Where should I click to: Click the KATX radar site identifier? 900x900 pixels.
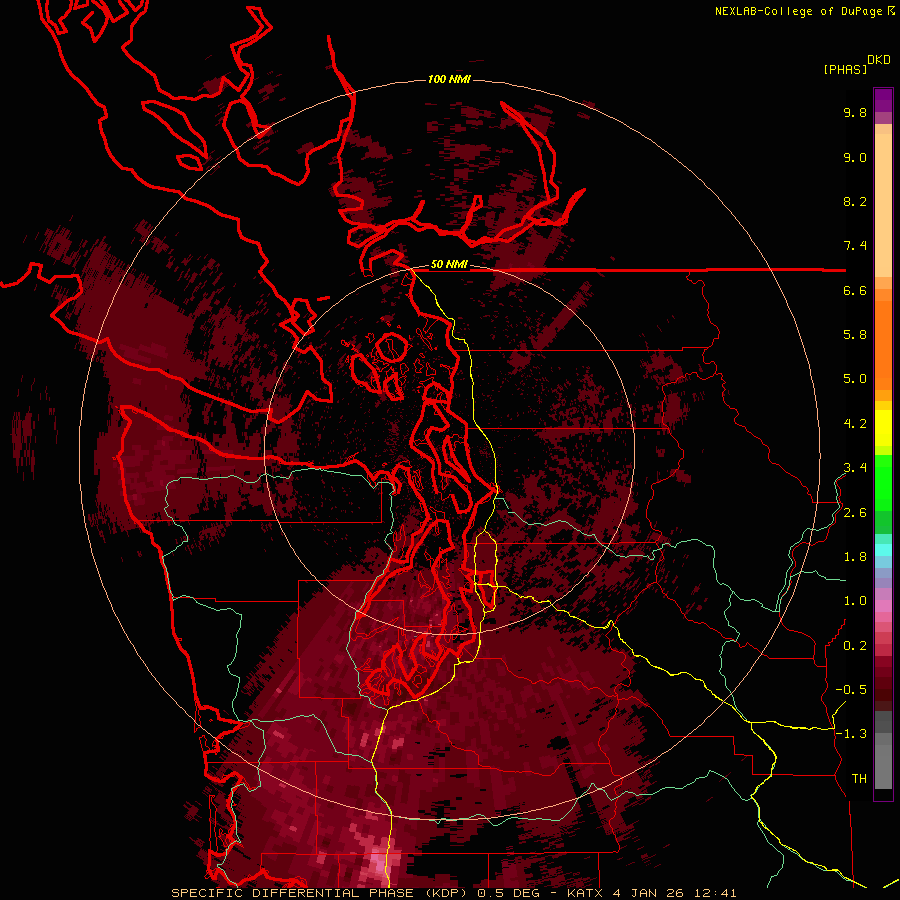pos(585,893)
